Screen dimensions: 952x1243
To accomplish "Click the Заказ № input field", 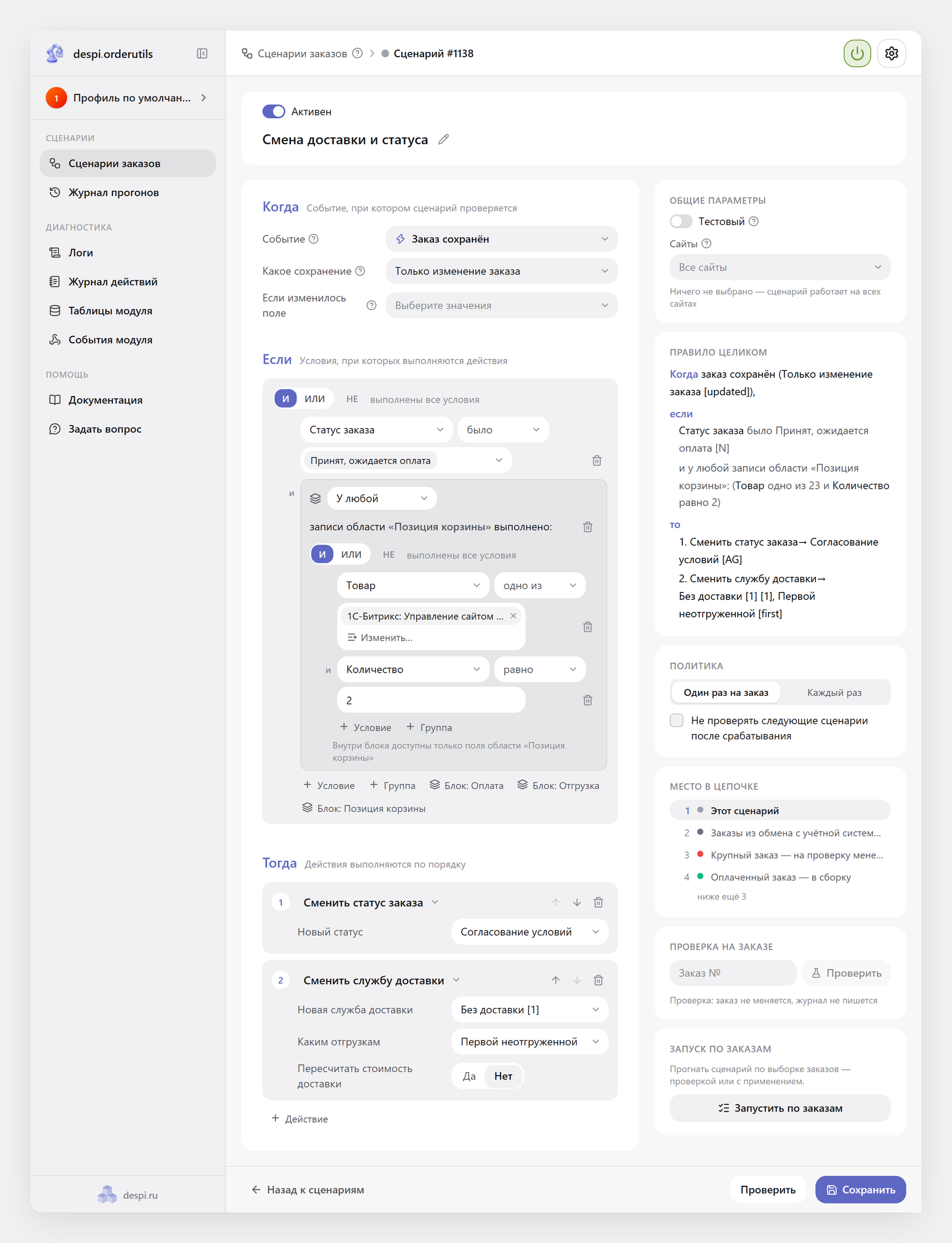I will [x=733, y=973].
